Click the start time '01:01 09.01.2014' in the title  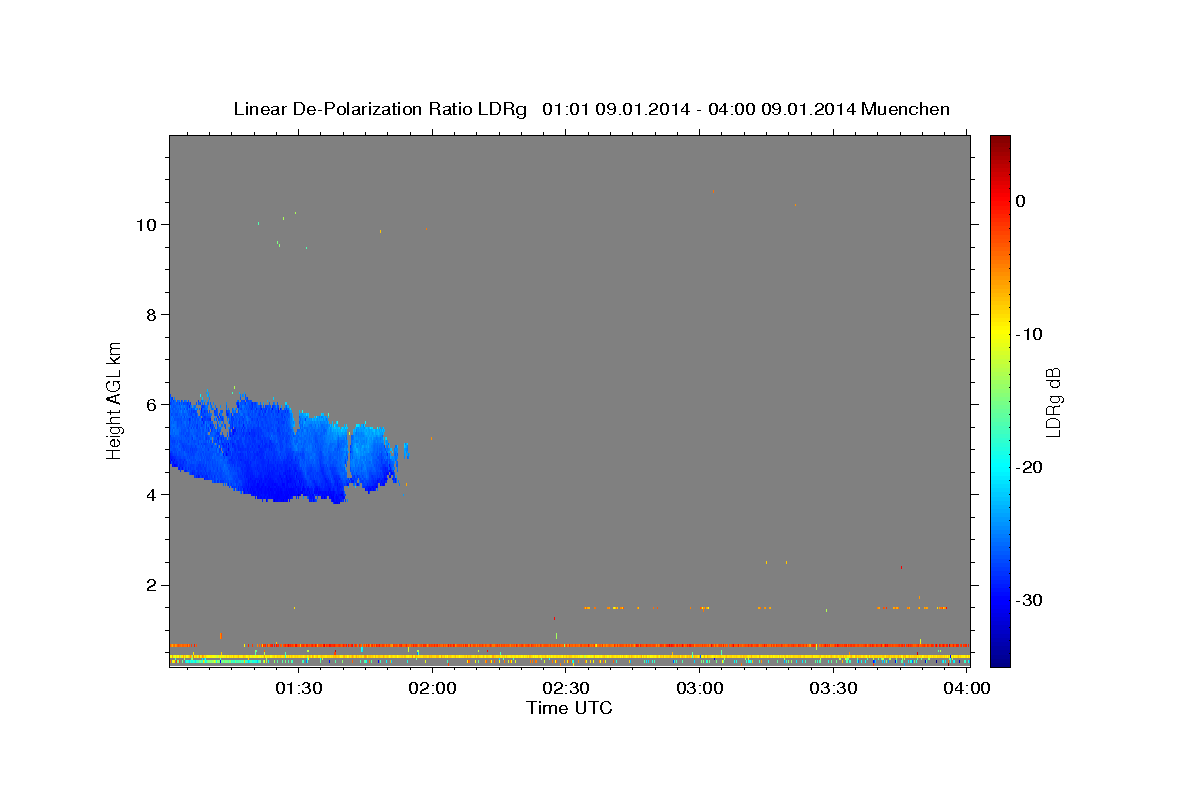click(x=616, y=109)
